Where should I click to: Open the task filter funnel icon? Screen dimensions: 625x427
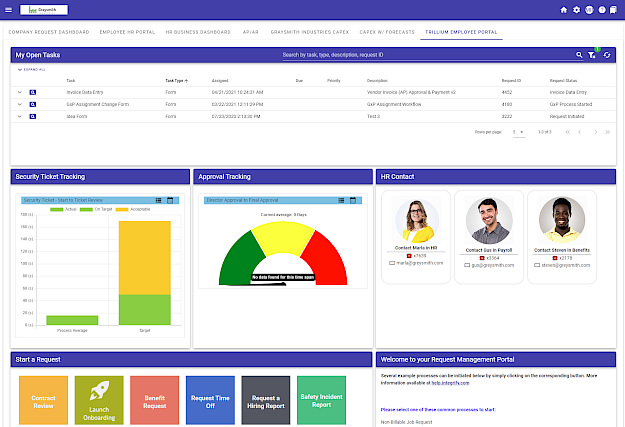tap(592, 55)
